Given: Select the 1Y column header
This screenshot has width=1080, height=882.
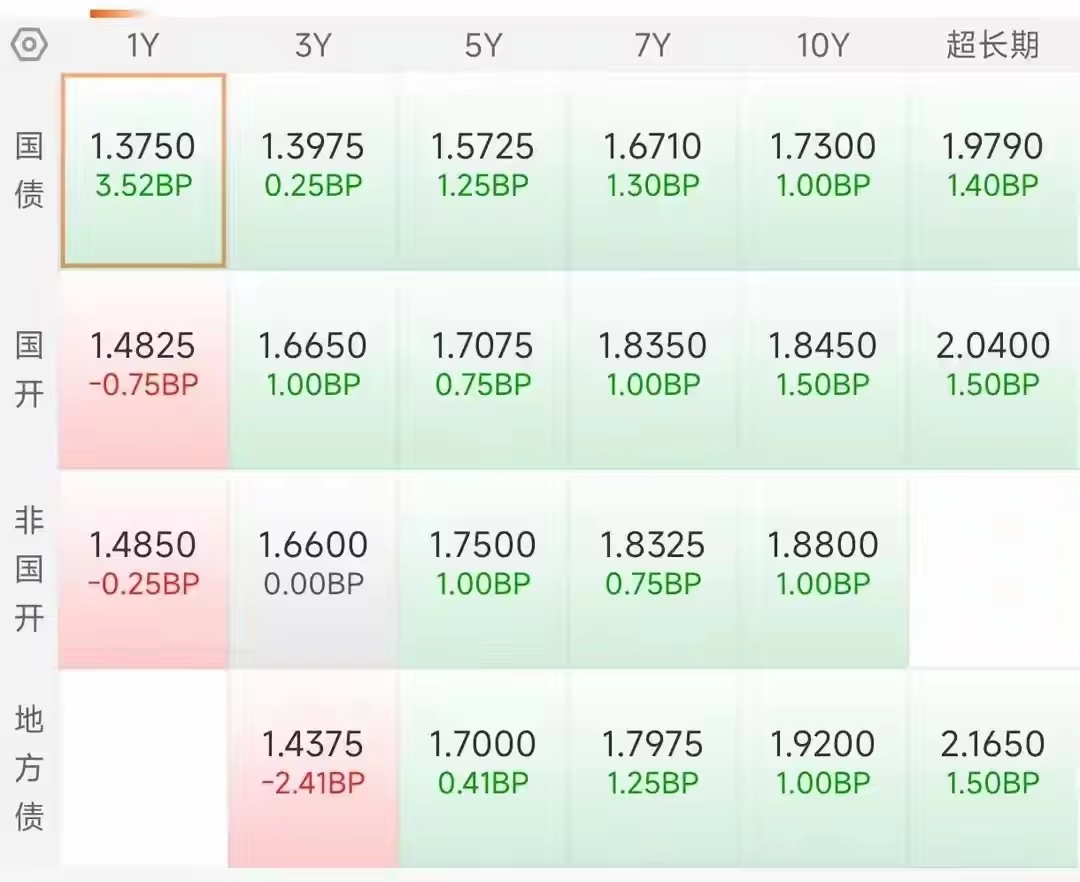Looking at the screenshot, I should (x=143, y=45).
